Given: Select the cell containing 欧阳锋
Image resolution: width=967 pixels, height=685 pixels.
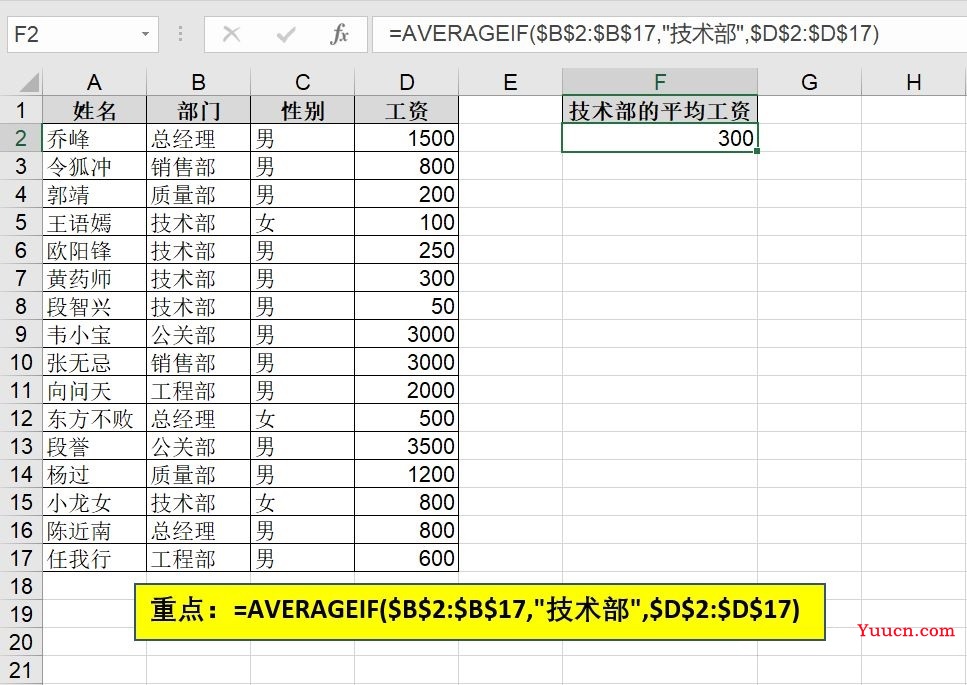Looking at the screenshot, I should tap(94, 250).
